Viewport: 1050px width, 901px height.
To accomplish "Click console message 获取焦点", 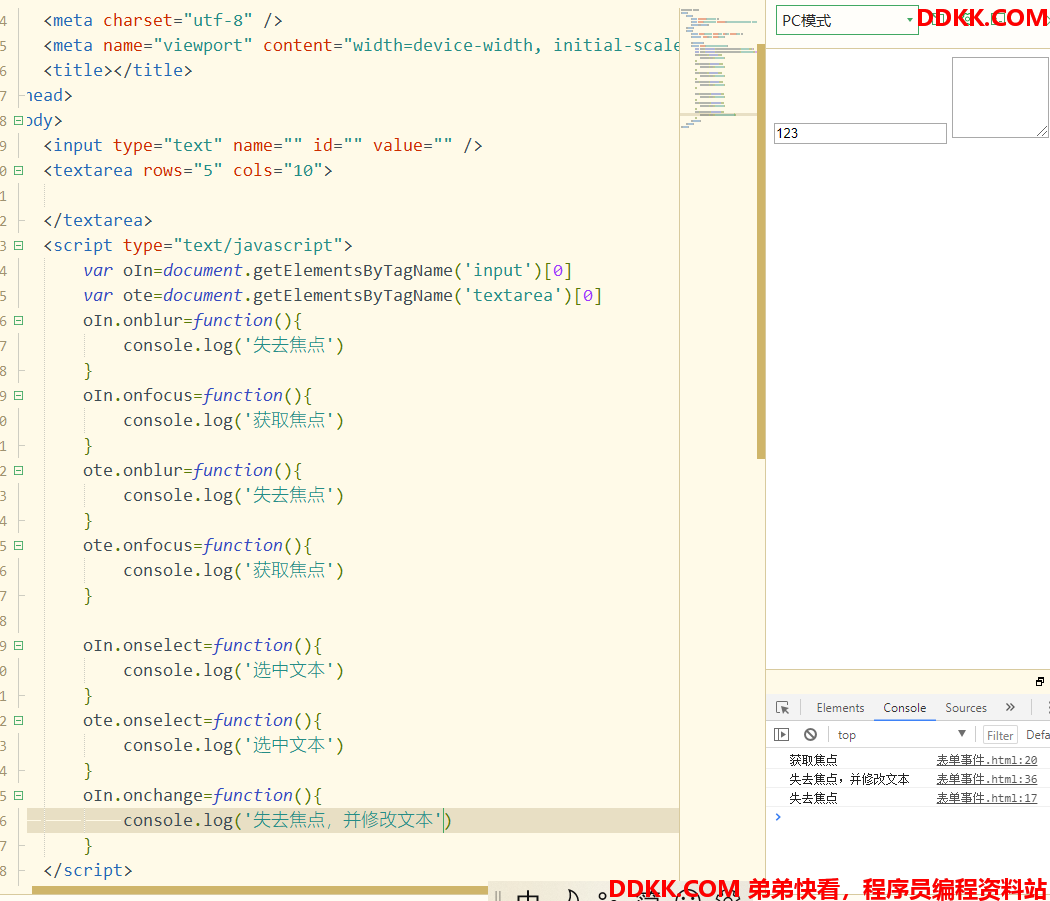I will pos(813,760).
